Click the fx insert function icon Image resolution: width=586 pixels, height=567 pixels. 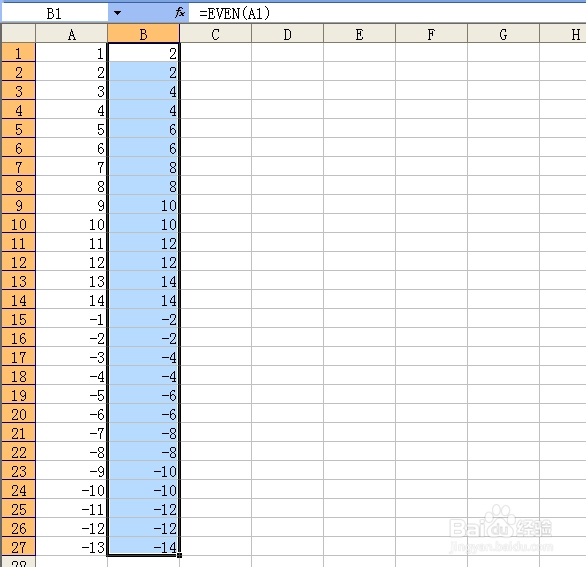click(x=179, y=13)
